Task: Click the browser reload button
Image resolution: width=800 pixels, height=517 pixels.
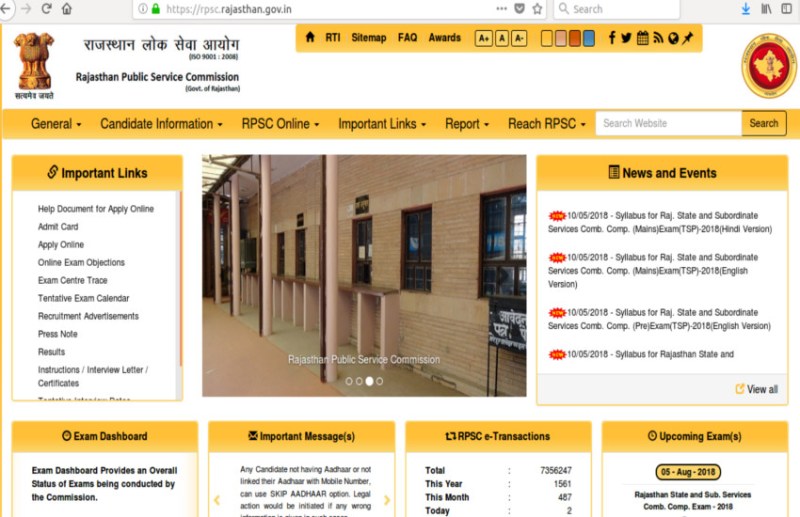Action: pos(46,9)
